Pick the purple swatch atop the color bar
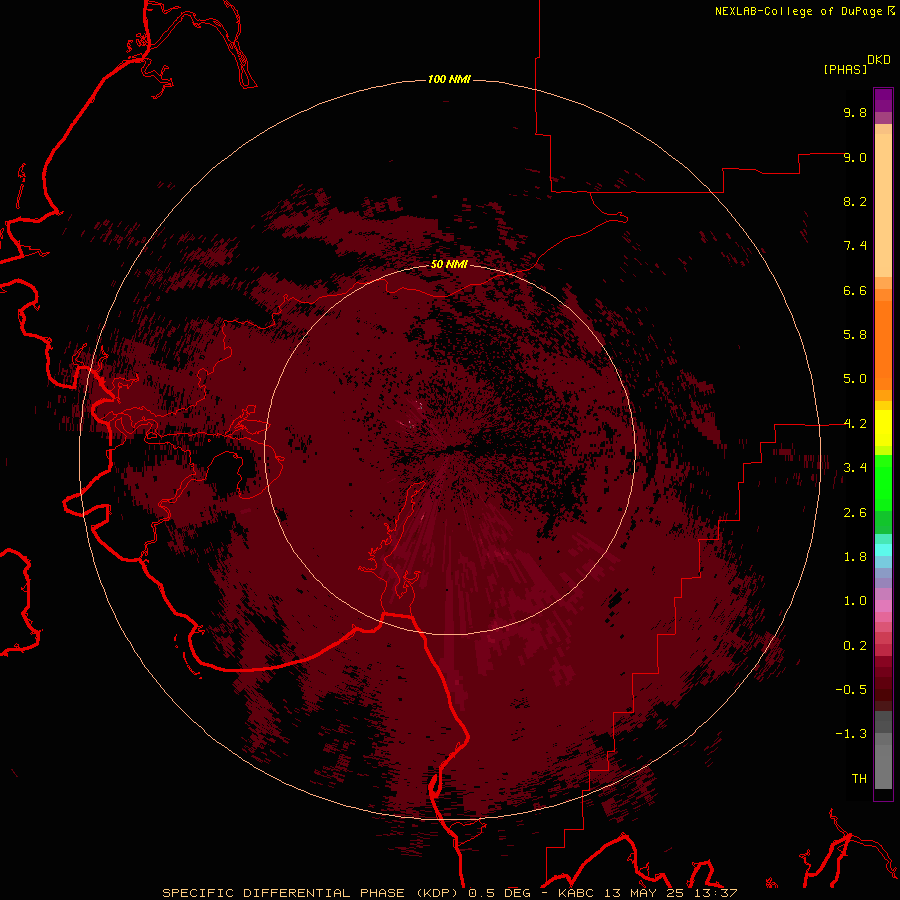This screenshot has width=900, height=900. pos(883,100)
